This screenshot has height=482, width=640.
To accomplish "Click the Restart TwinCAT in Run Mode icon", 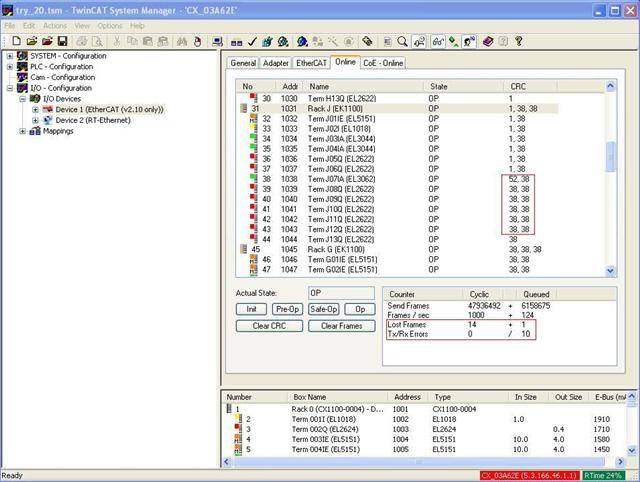I will click(x=283, y=41).
